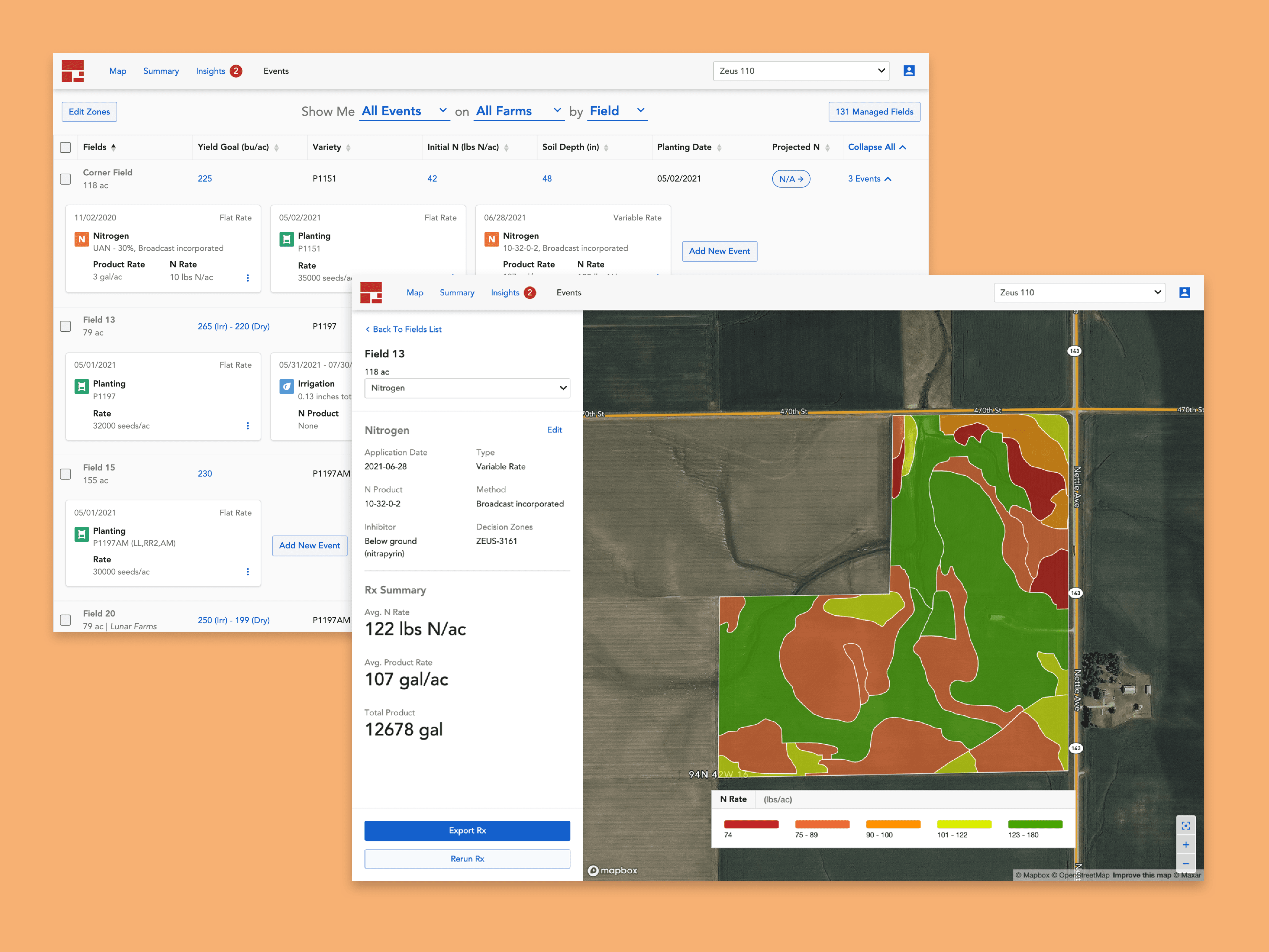Click Back To Fields List link
The height and width of the screenshot is (952, 1269).
point(403,329)
